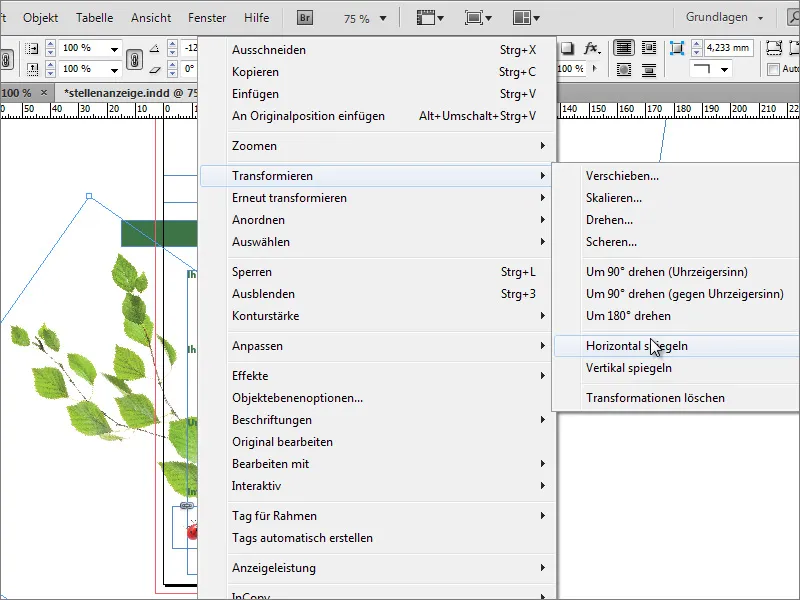
Task: Click the horizontal scale percentage icon
Action: coord(32,48)
